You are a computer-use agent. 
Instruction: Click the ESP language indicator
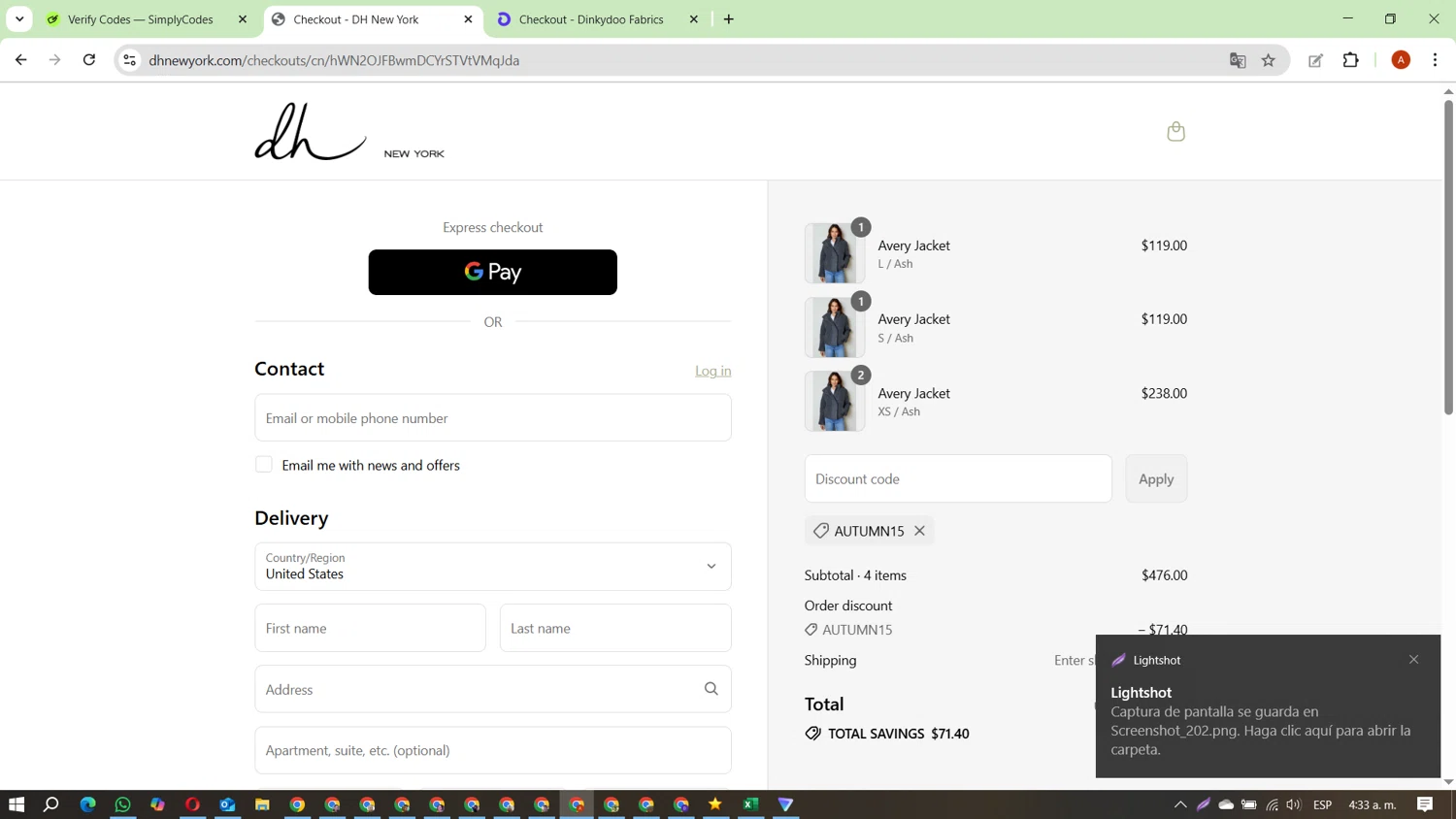coord(1322,804)
